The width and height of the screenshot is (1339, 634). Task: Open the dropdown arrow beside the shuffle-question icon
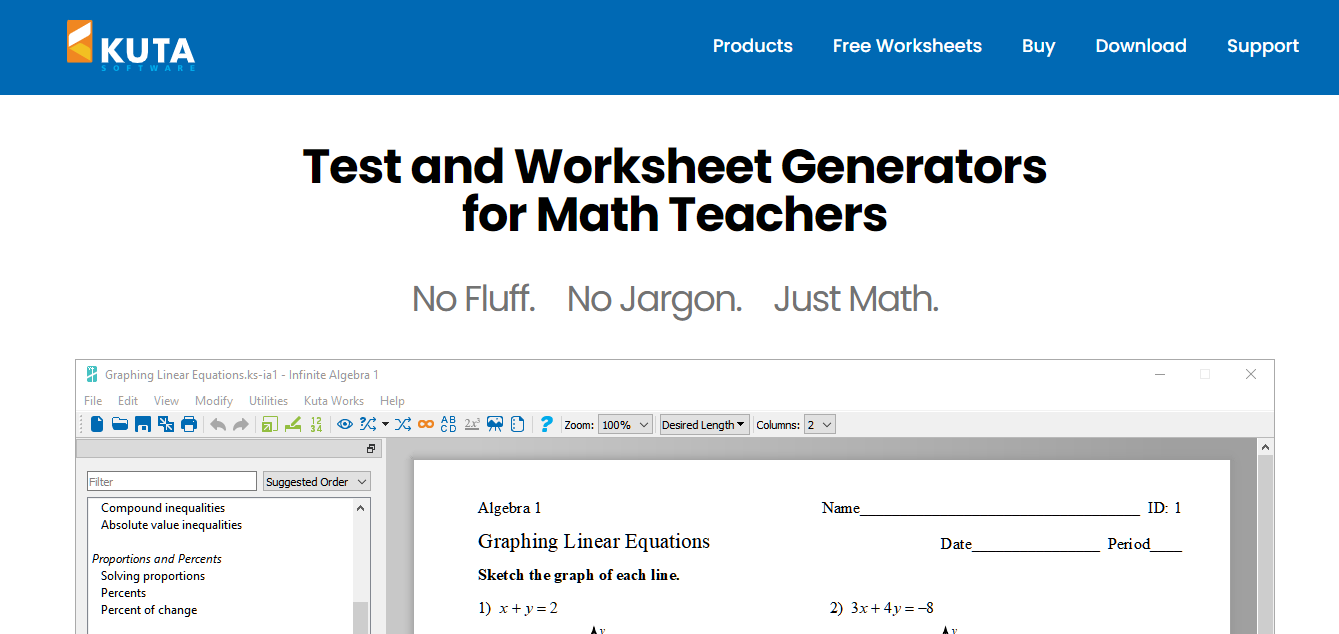385,424
